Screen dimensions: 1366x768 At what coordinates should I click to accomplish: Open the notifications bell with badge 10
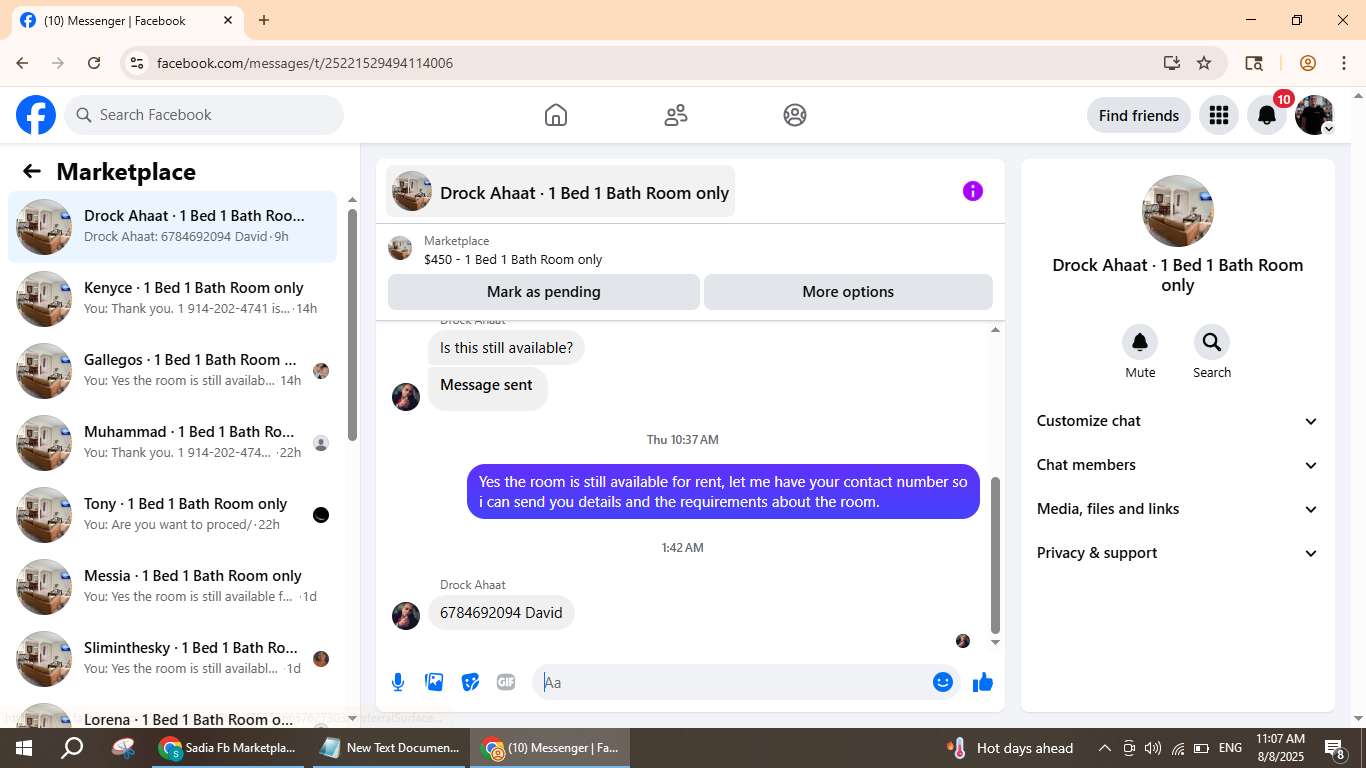pos(1267,115)
